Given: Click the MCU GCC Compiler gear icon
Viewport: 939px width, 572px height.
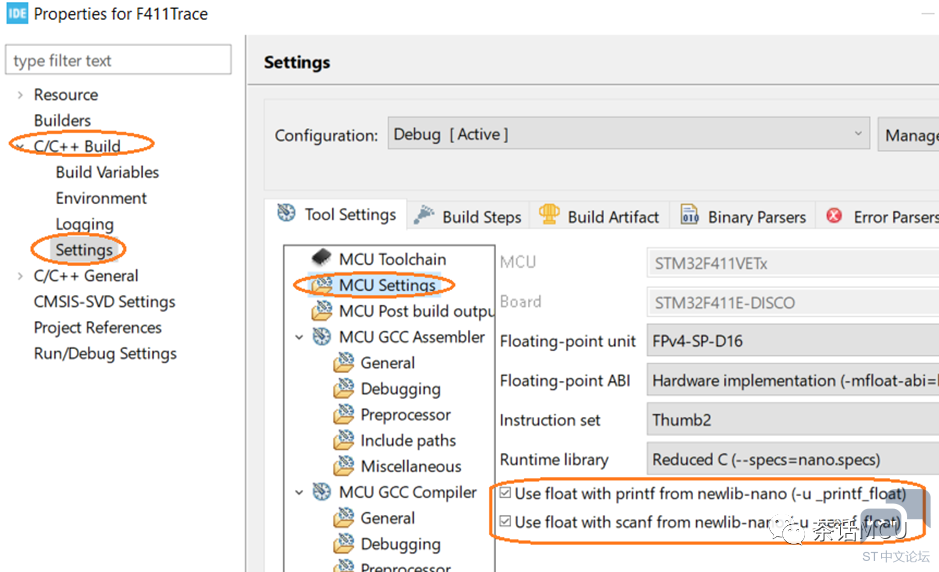Looking at the screenshot, I should tap(322, 491).
